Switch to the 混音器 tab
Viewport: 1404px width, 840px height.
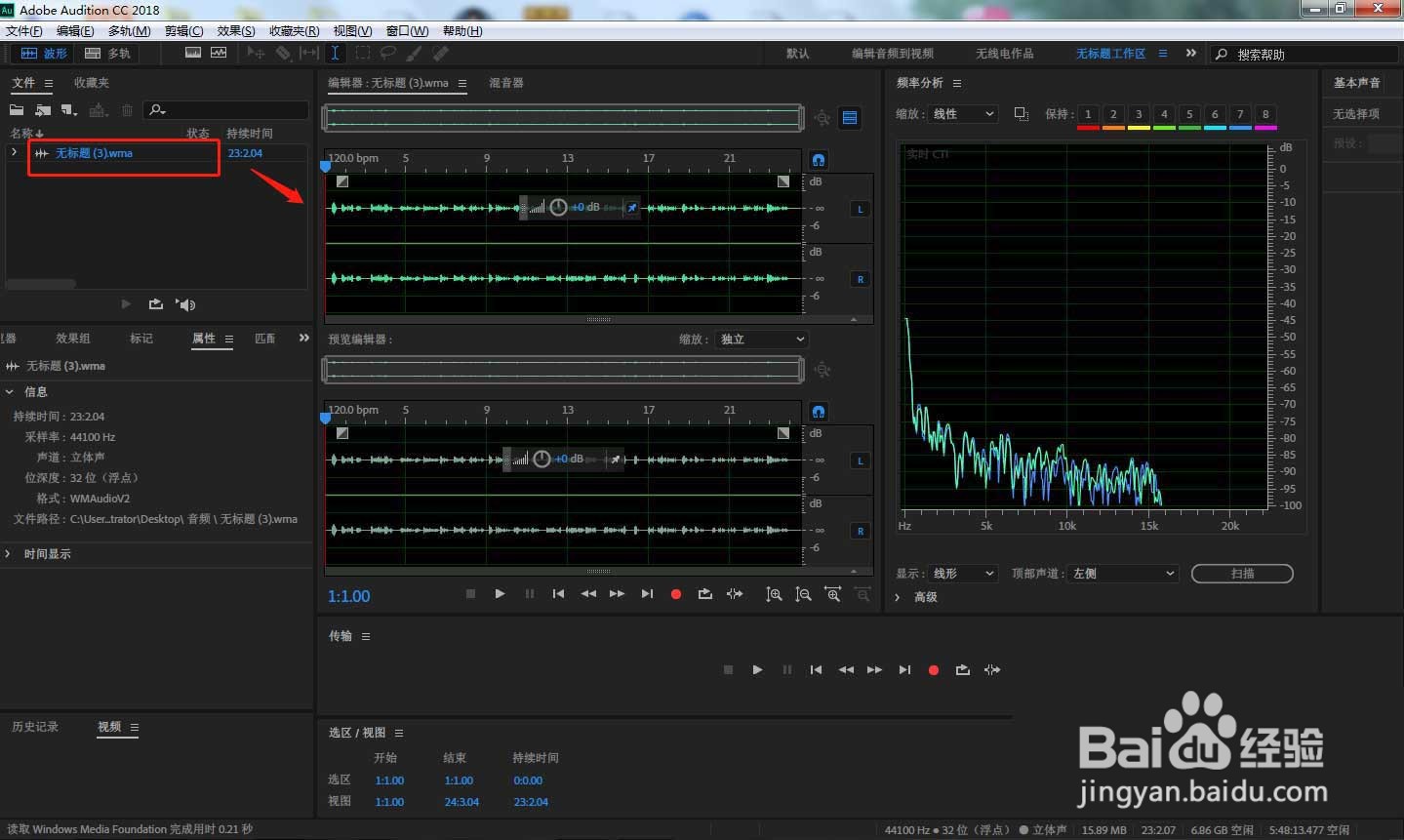(x=506, y=83)
